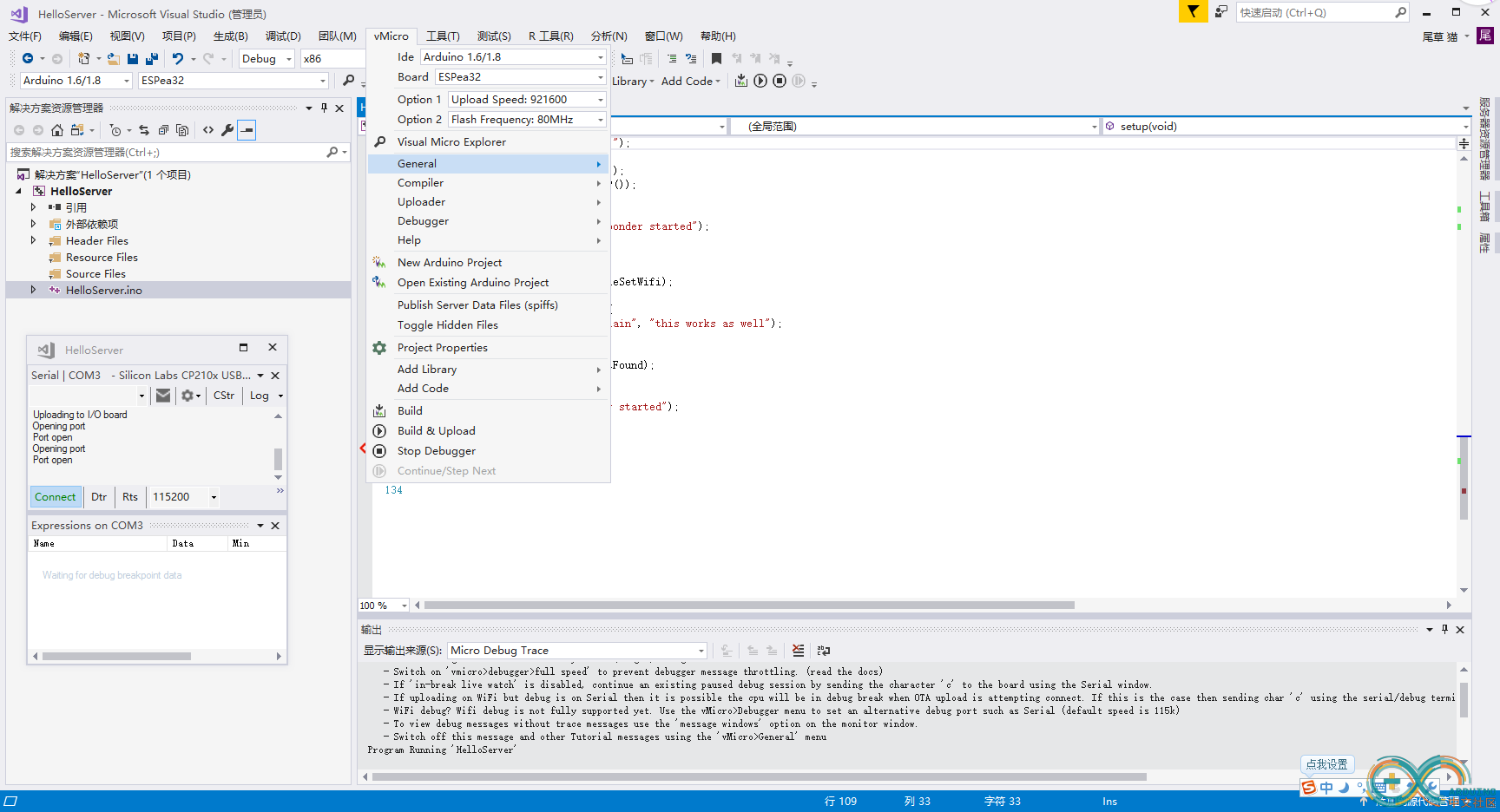Click the navigate backward arrow icon
The height and width of the screenshot is (812, 1500).
tap(28, 58)
